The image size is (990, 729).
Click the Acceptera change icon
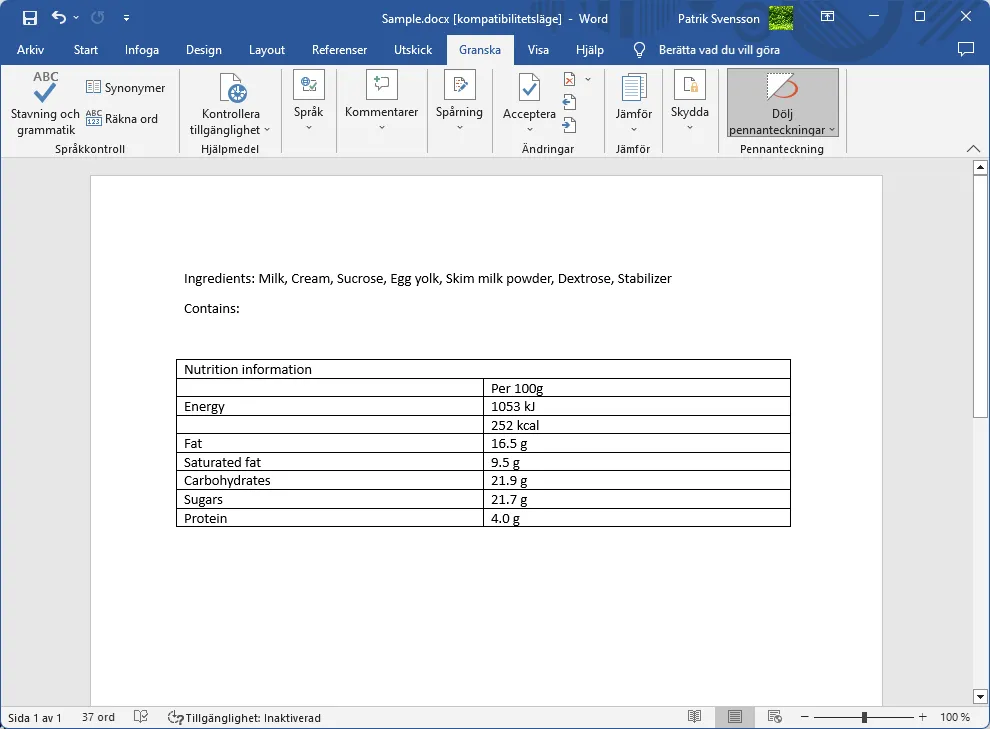point(529,88)
